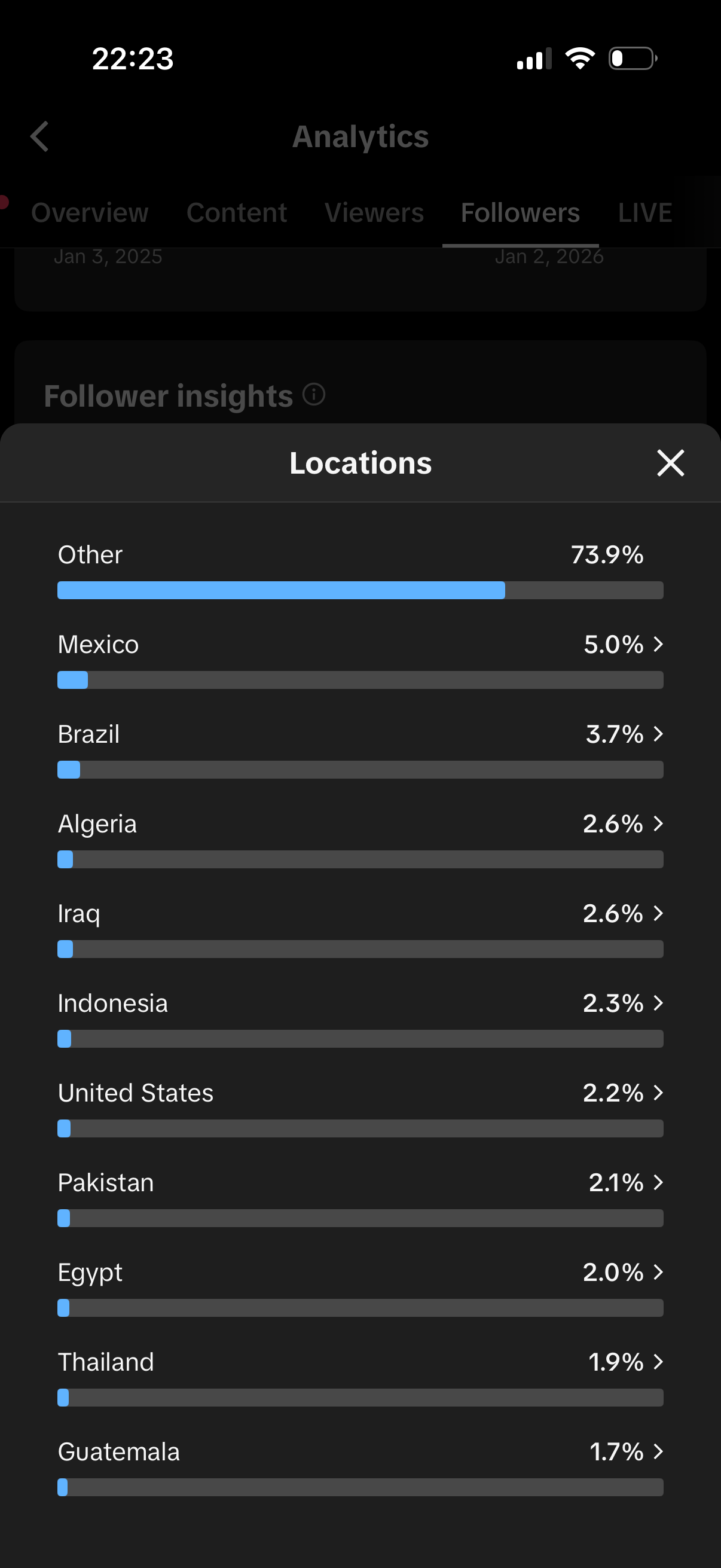Expand Algeria location details chevron
Image resolution: width=721 pixels, height=1568 pixels.
click(658, 823)
